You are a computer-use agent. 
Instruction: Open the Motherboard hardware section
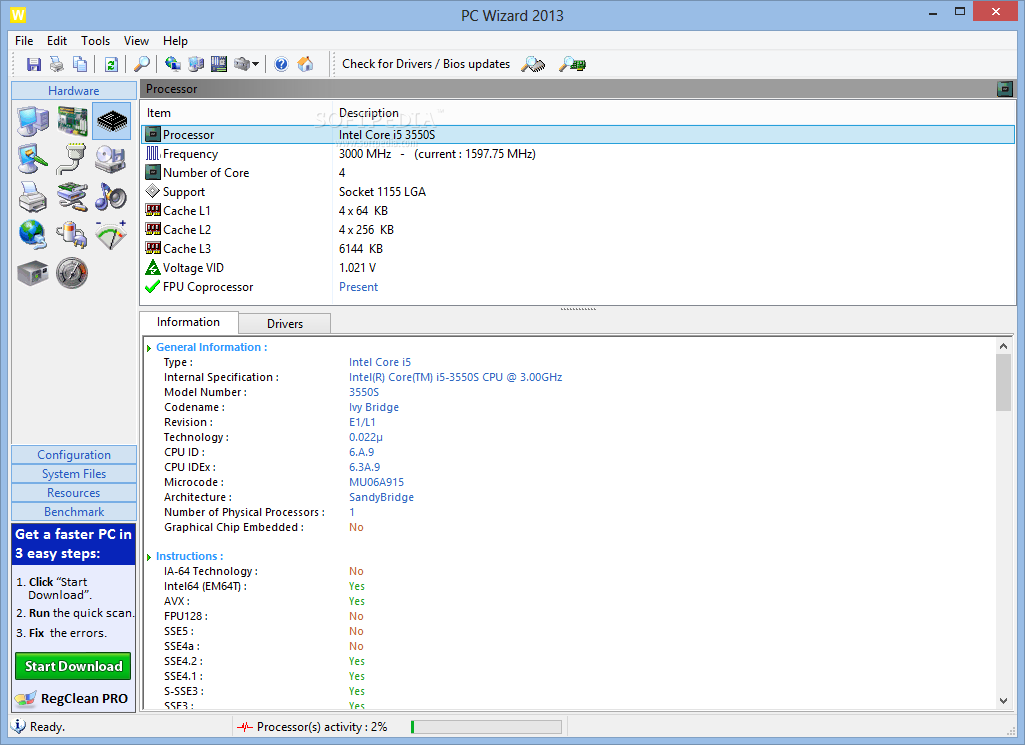pyautogui.click(x=72, y=120)
